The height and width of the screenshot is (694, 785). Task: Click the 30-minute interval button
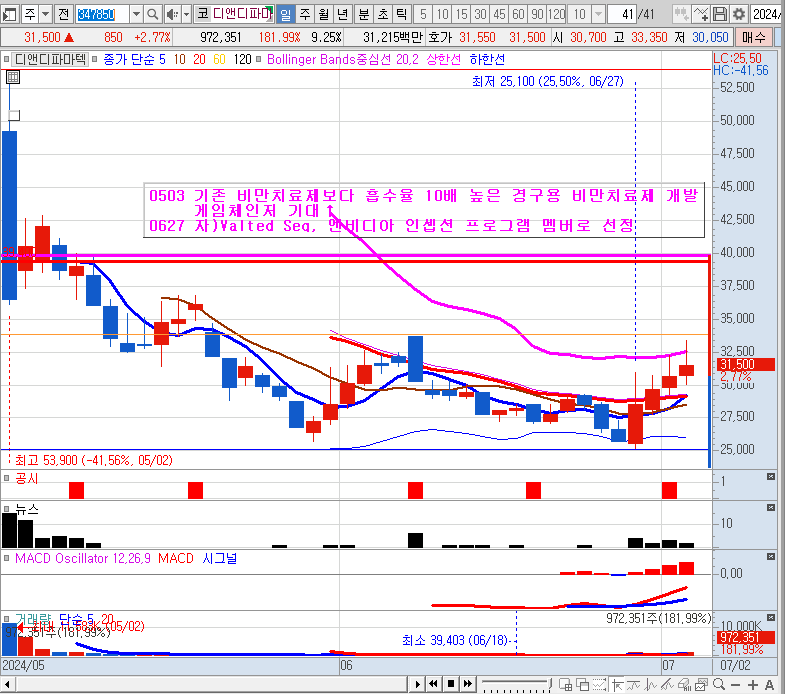tap(481, 14)
